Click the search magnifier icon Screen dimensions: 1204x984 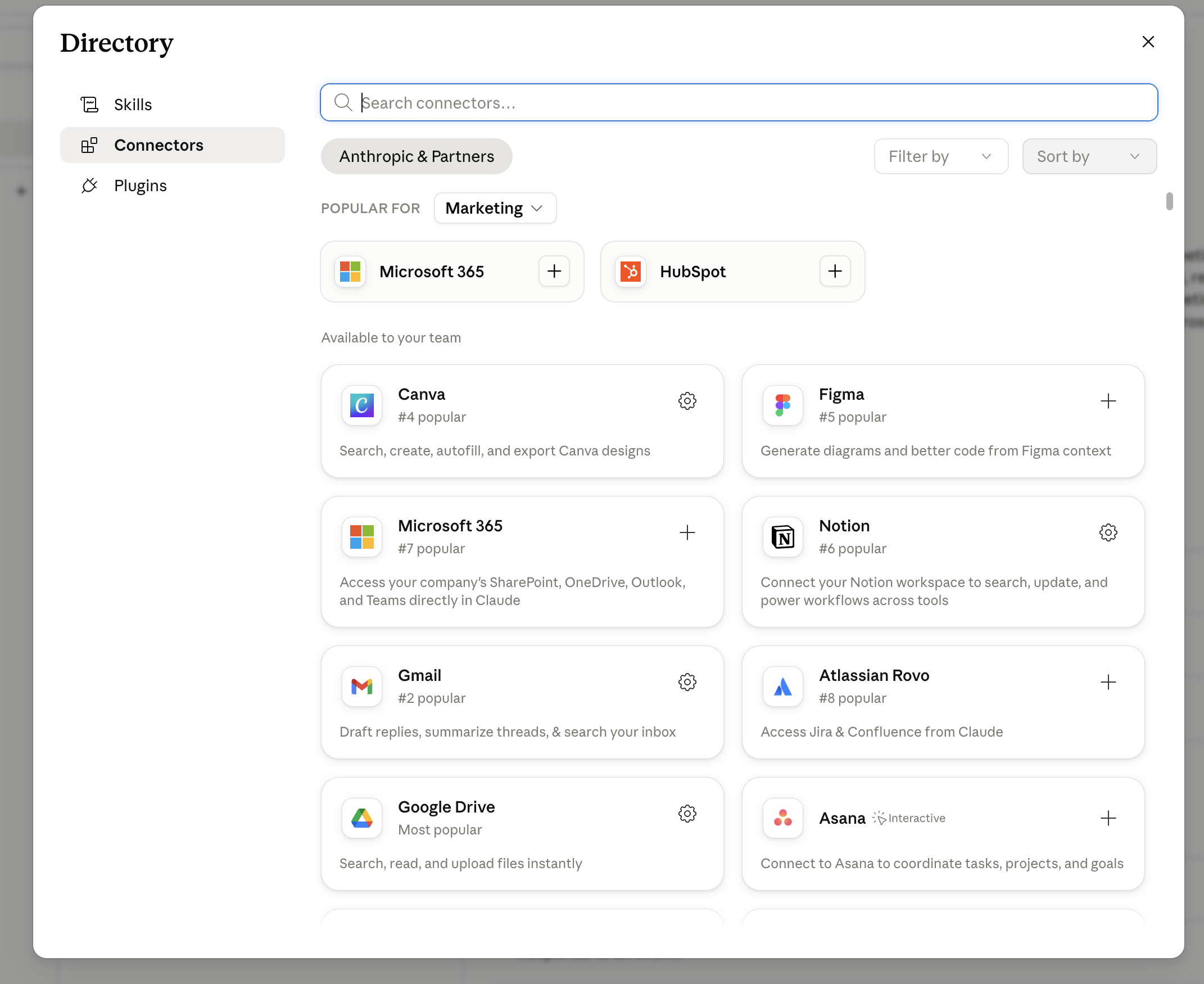[x=343, y=102]
